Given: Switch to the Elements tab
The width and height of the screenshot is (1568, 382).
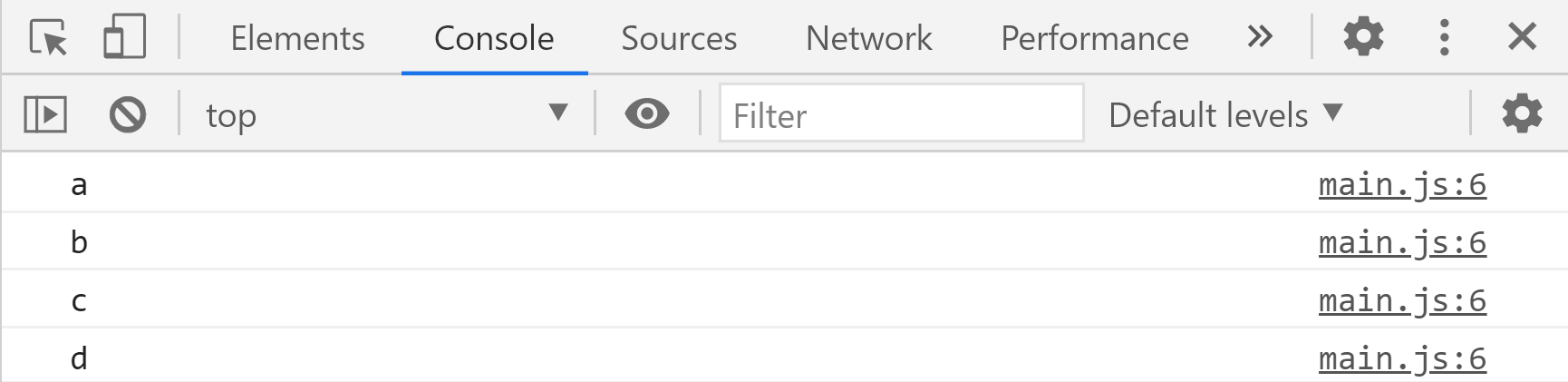Looking at the screenshot, I should [x=297, y=38].
